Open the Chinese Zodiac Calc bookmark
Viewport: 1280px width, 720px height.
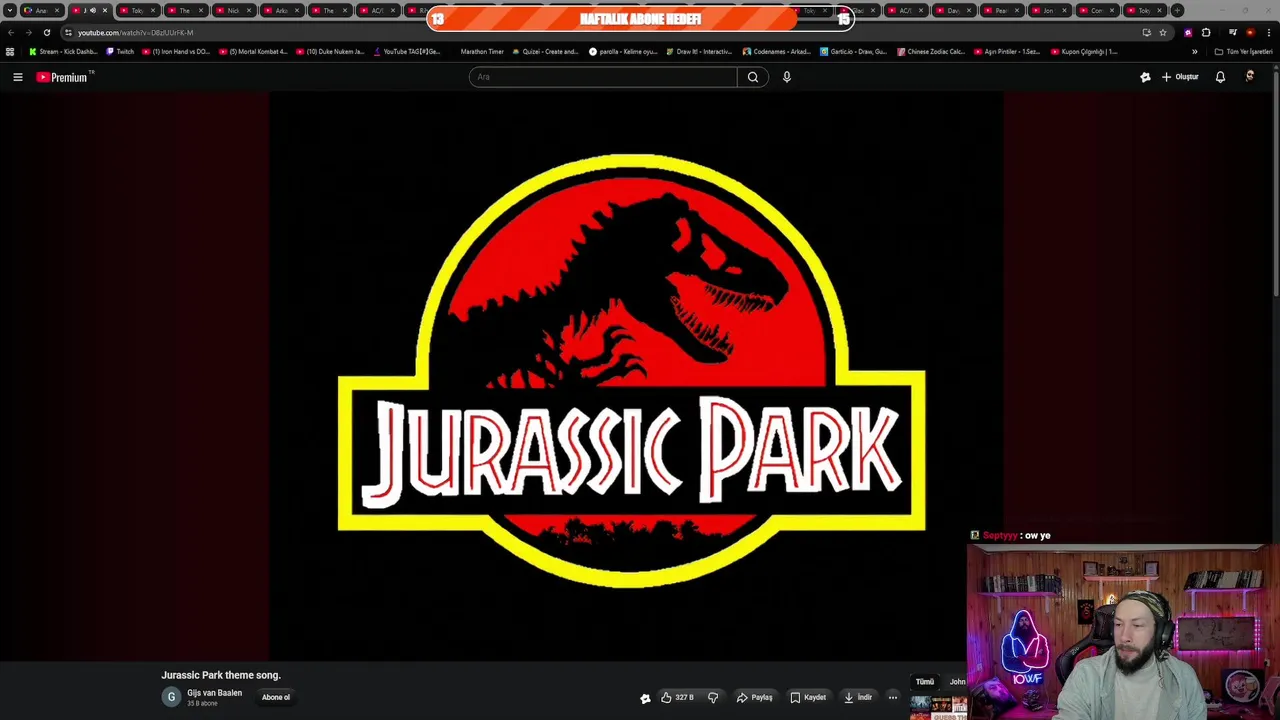tap(931, 51)
